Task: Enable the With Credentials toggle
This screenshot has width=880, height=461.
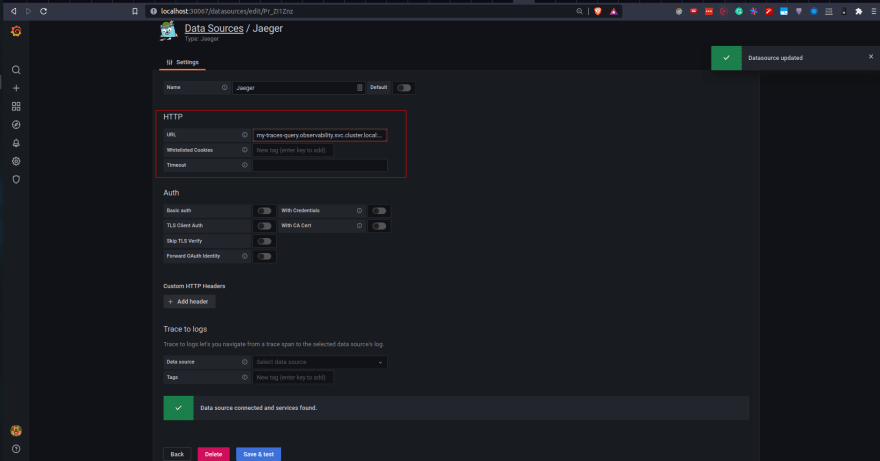Action: point(379,211)
